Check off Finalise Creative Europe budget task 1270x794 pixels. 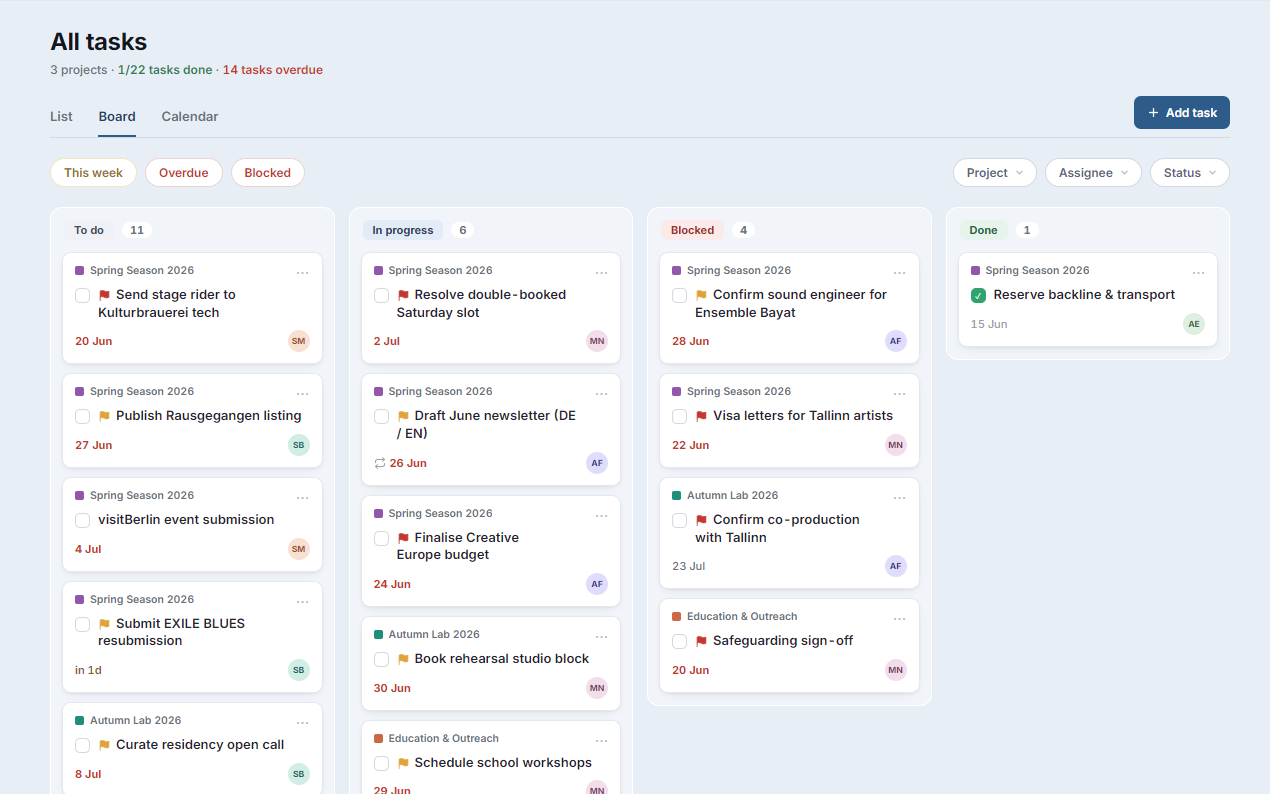point(382,538)
